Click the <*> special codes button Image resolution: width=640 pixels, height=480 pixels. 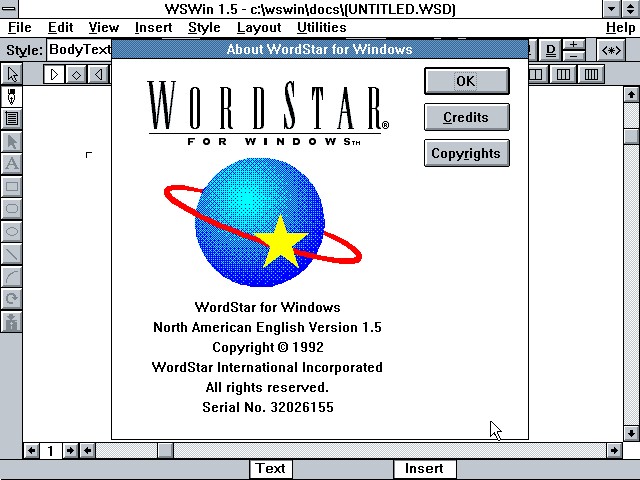pyautogui.click(x=610, y=50)
